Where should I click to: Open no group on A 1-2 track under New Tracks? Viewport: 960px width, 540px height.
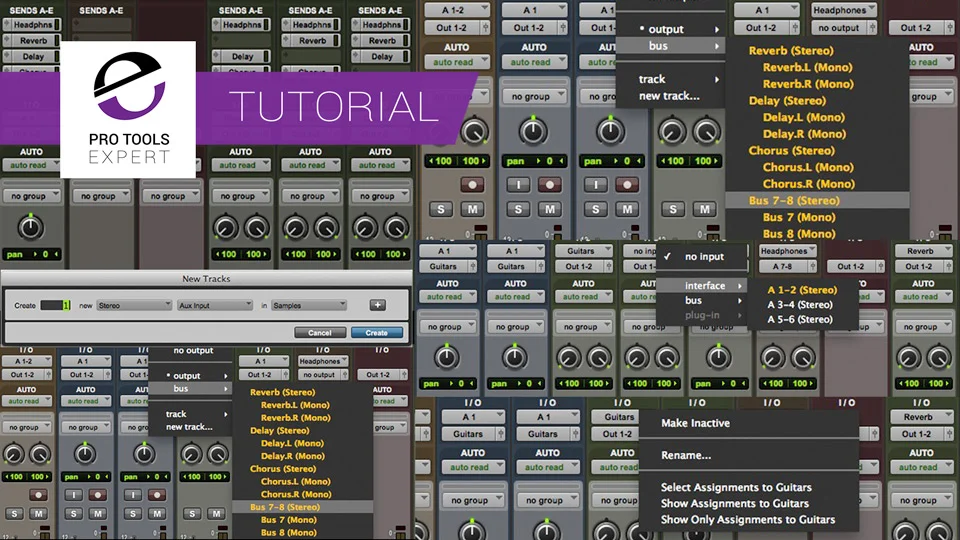(26, 427)
